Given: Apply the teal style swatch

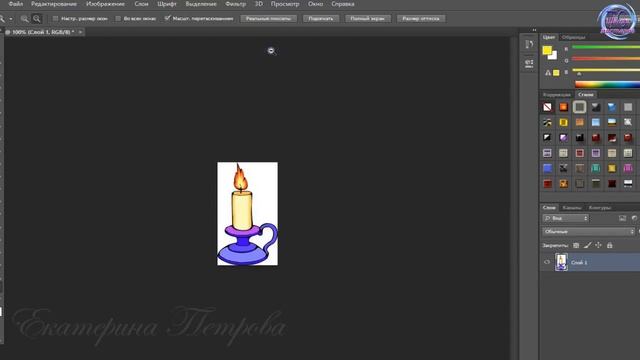Looking at the screenshot, I should click(596, 168).
